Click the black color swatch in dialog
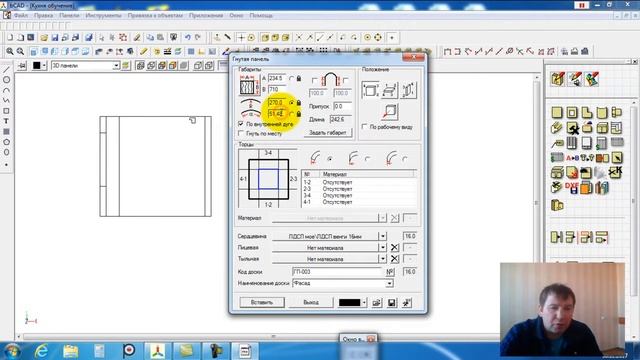This screenshot has height=360, width=640. (350, 302)
